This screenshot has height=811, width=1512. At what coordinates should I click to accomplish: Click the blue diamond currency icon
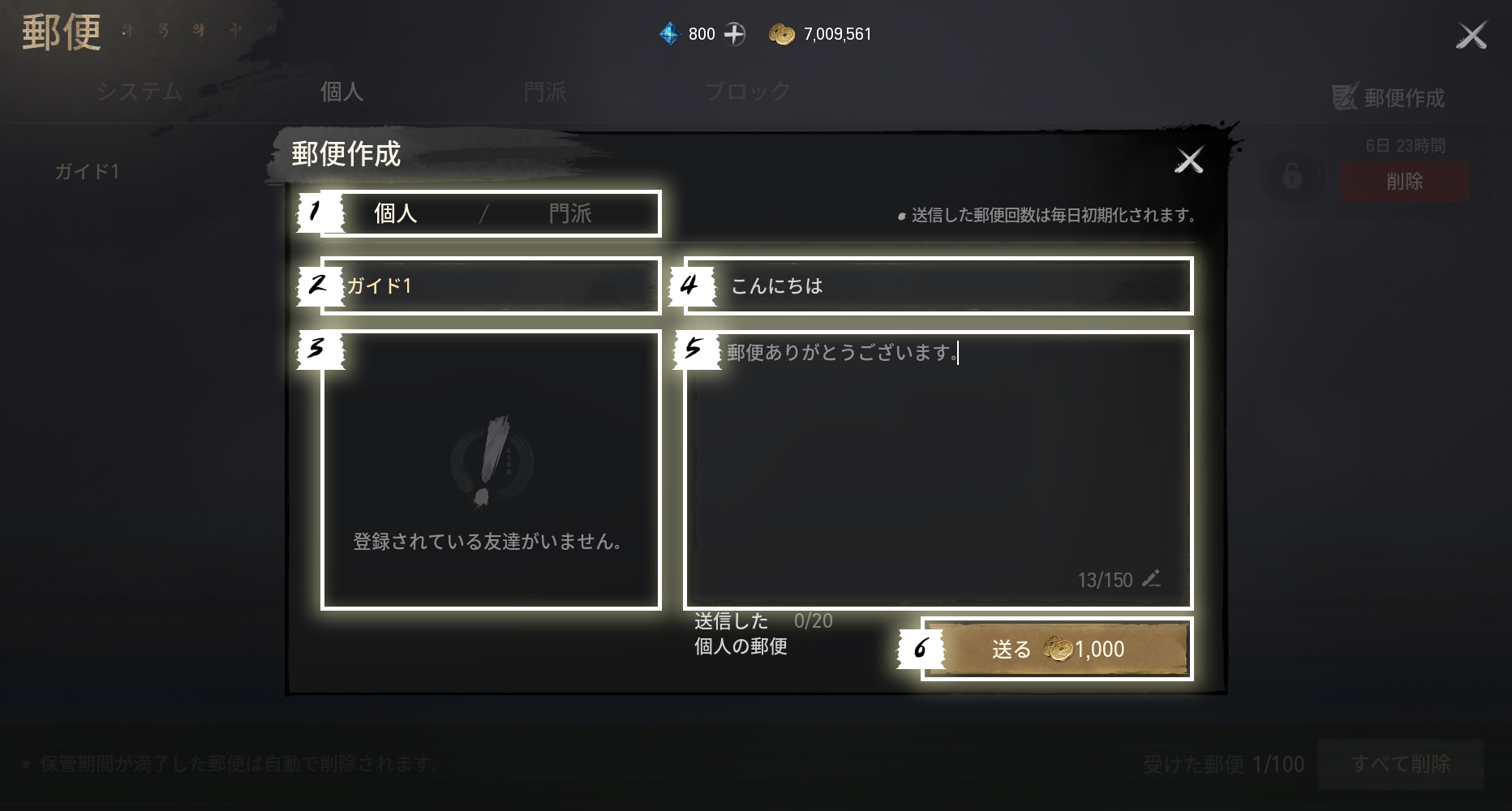669,34
